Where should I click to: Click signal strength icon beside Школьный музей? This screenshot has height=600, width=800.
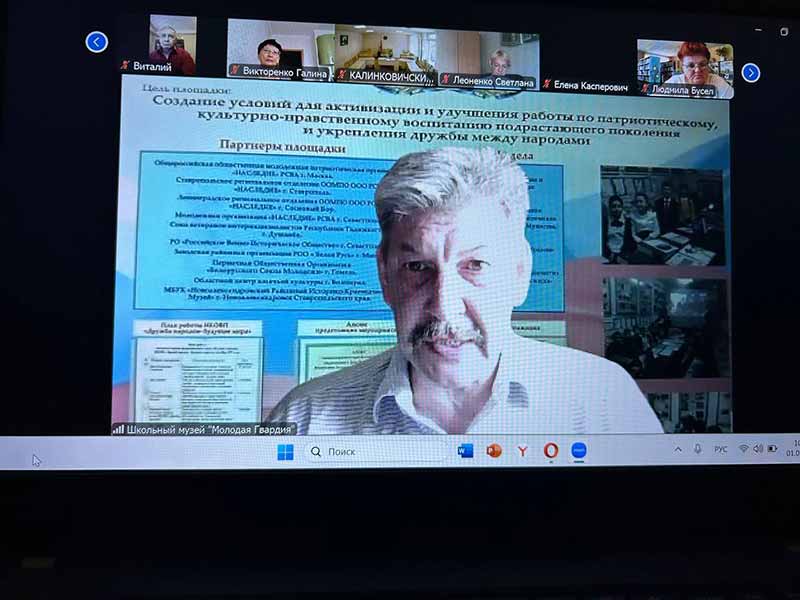[118, 429]
